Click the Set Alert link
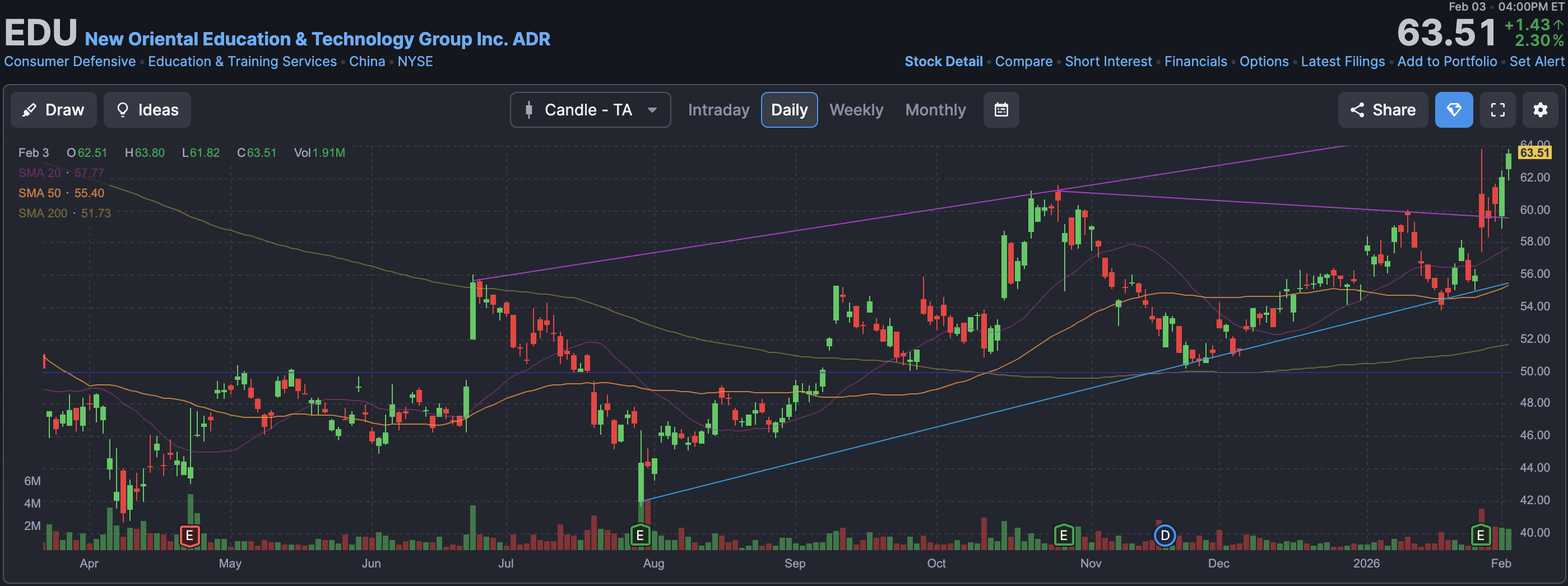This screenshot has height=586, width=1568. pyautogui.click(x=1537, y=62)
